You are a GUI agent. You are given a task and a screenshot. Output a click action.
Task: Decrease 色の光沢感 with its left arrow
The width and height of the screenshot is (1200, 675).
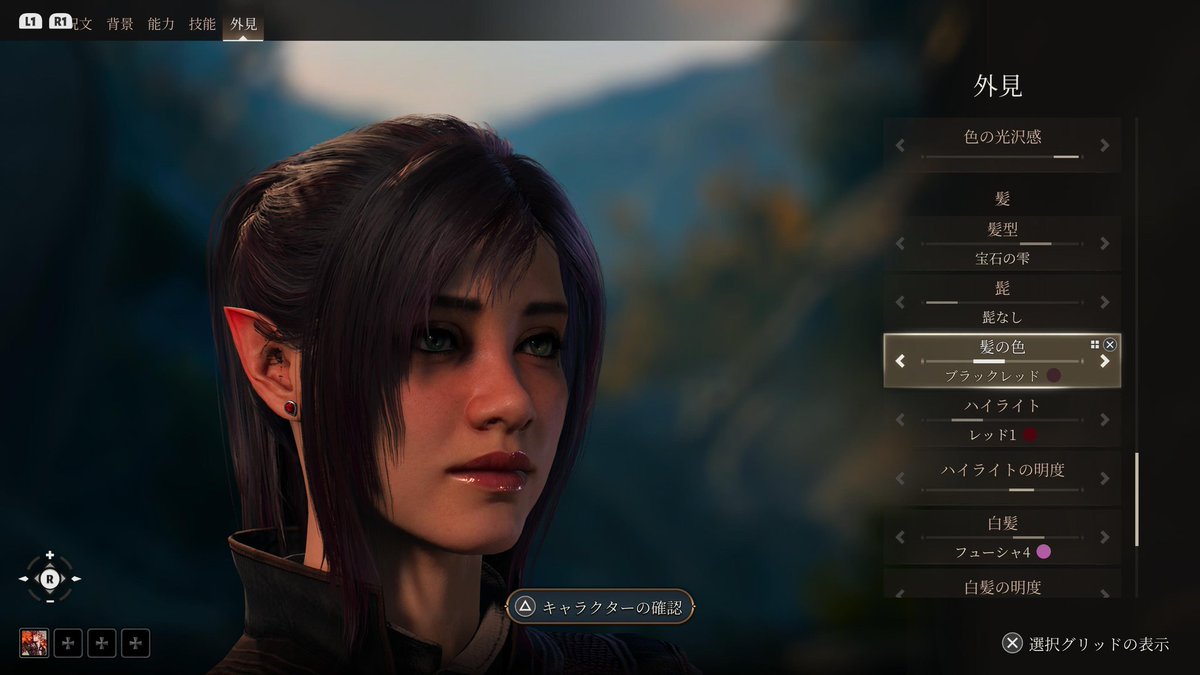[900, 145]
